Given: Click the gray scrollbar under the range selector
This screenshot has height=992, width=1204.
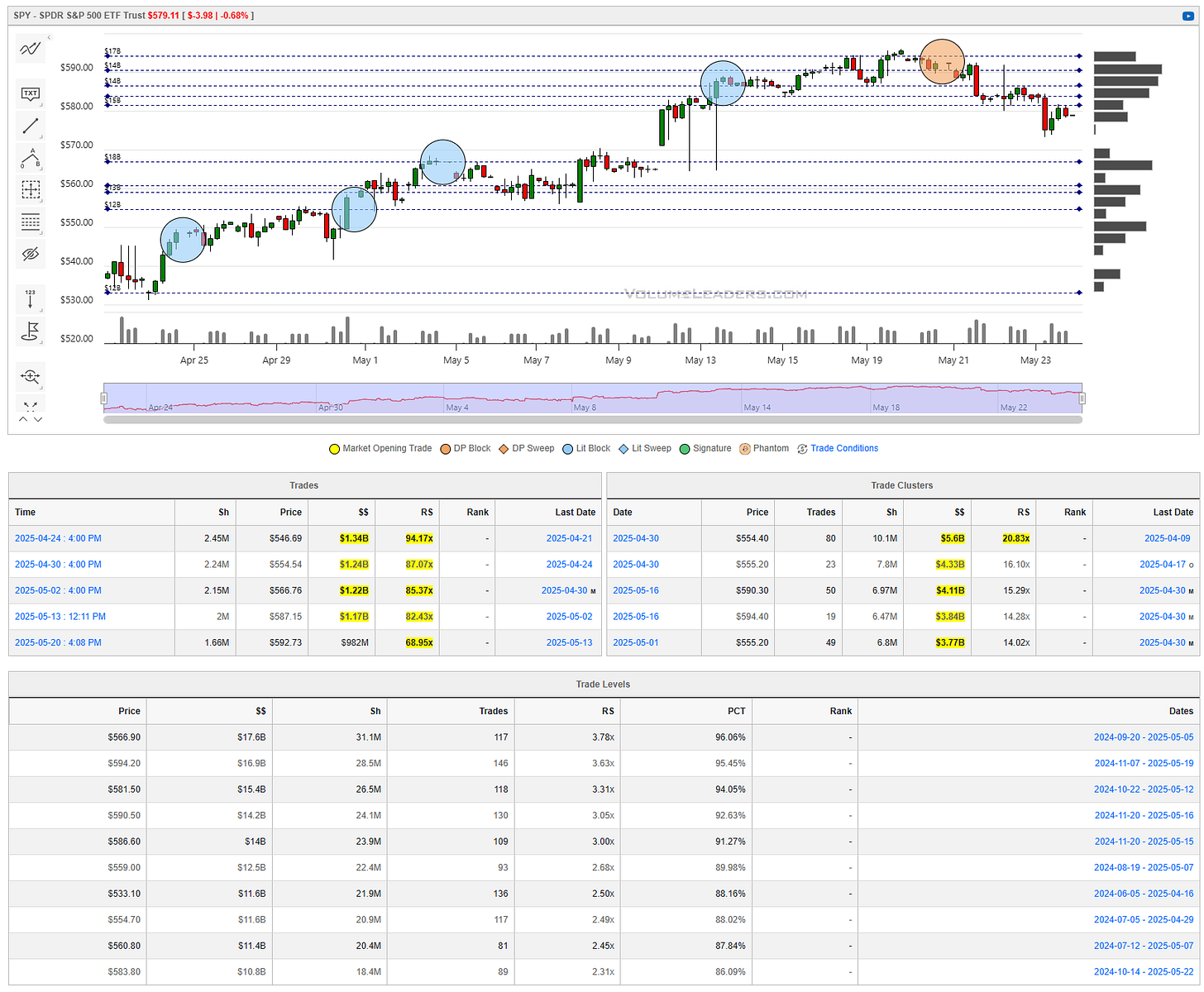Looking at the screenshot, I should click(x=593, y=420).
